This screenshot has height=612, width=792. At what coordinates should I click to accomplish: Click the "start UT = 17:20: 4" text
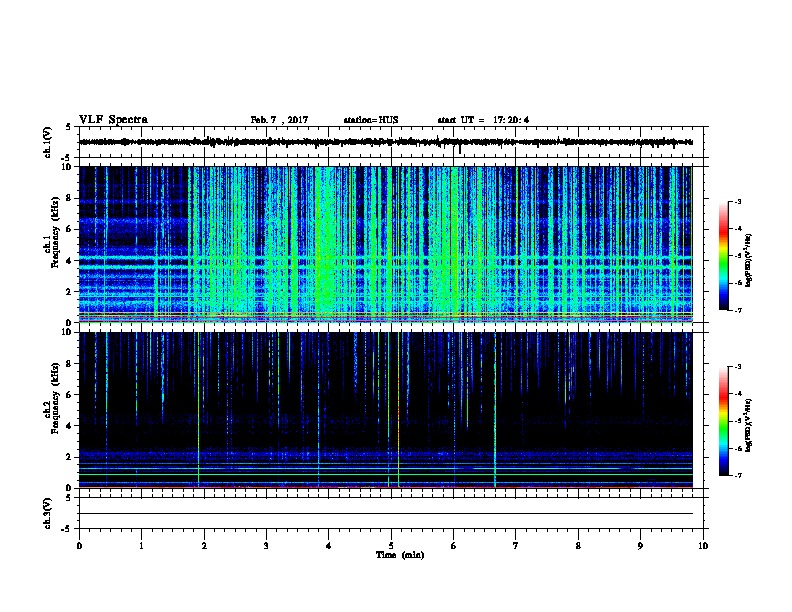click(483, 120)
